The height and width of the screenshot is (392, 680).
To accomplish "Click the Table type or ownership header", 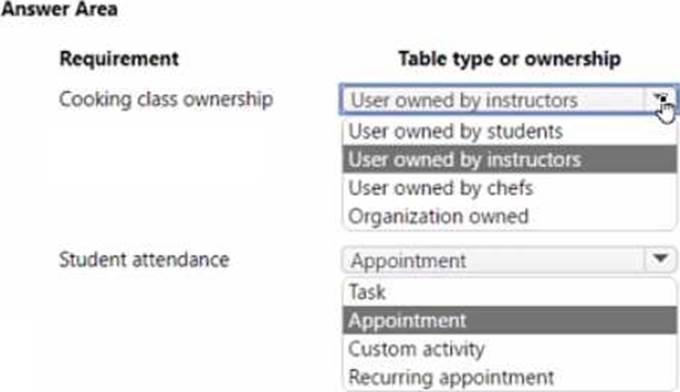I will tap(510, 59).
